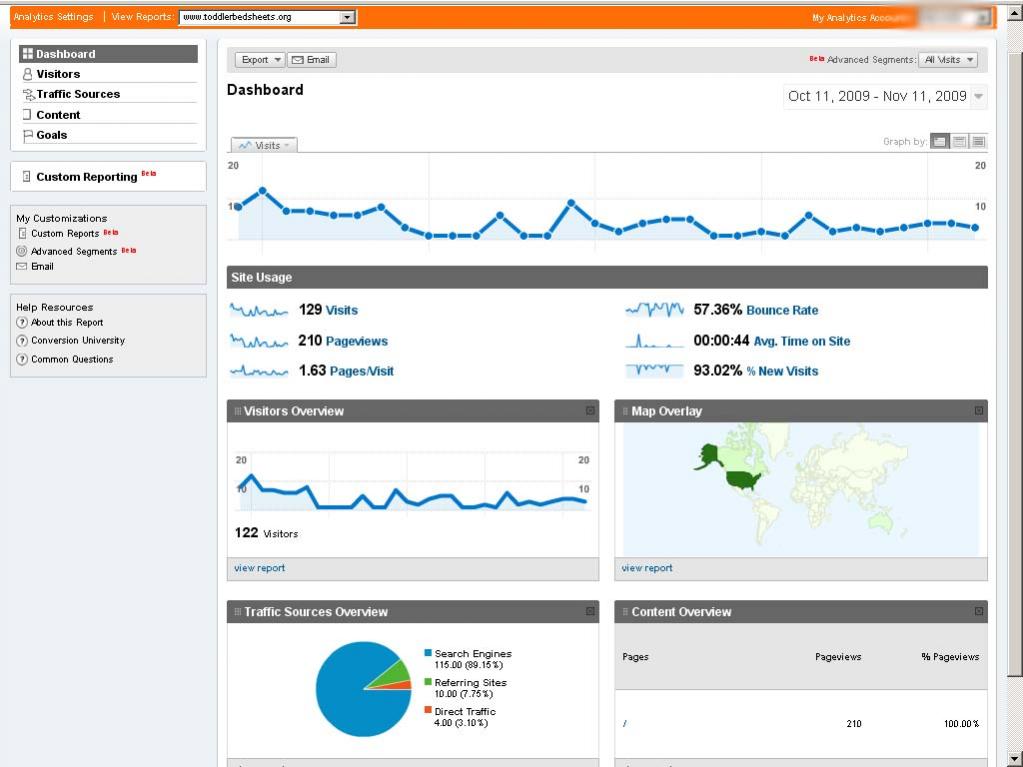Click the envelope icon on Email button

(298, 59)
